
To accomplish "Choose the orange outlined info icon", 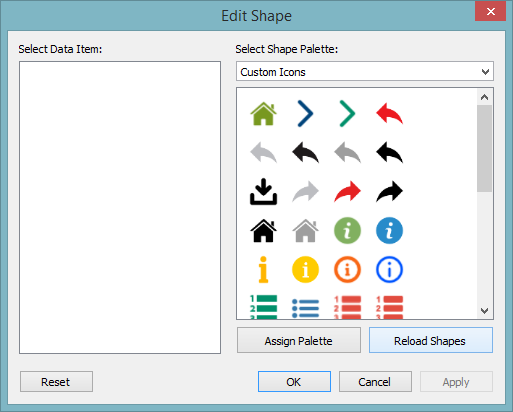I will (x=347, y=270).
